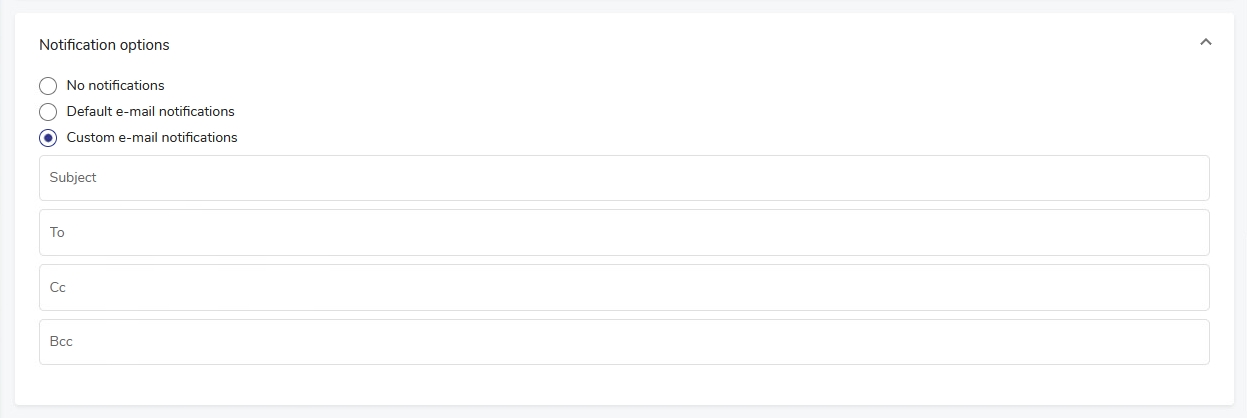Choose the Default e-mail notifications radio button
This screenshot has width=1247, height=418.
(x=48, y=112)
